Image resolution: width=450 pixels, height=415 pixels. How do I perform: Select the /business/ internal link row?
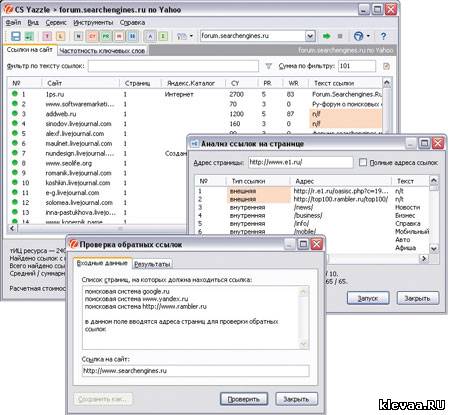pyautogui.click(x=312, y=216)
